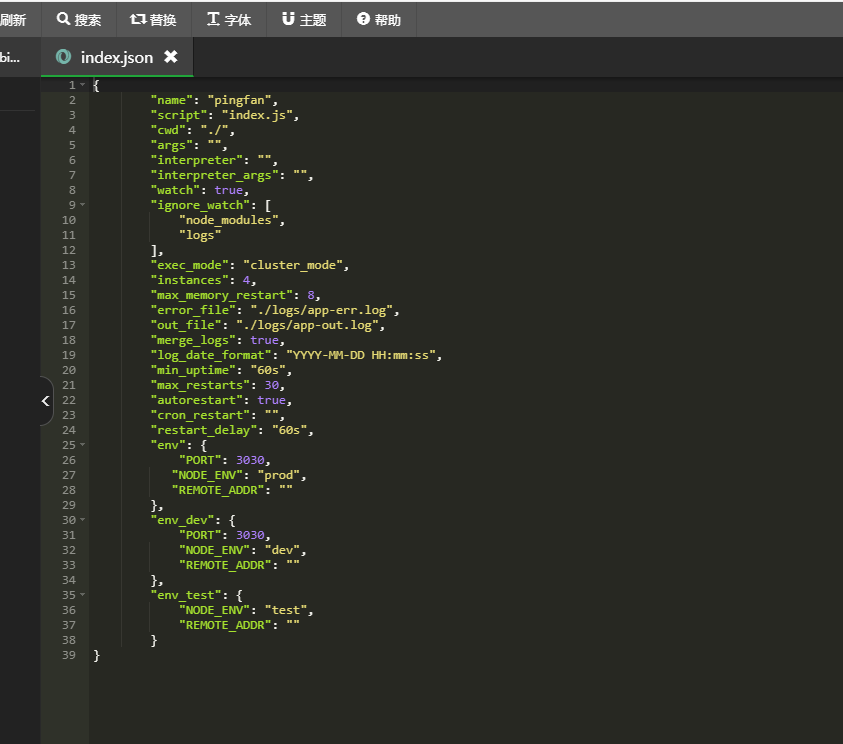The width and height of the screenshot is (843, 744).
Task: Click the "index.js" script value
Action: (257, 116)
